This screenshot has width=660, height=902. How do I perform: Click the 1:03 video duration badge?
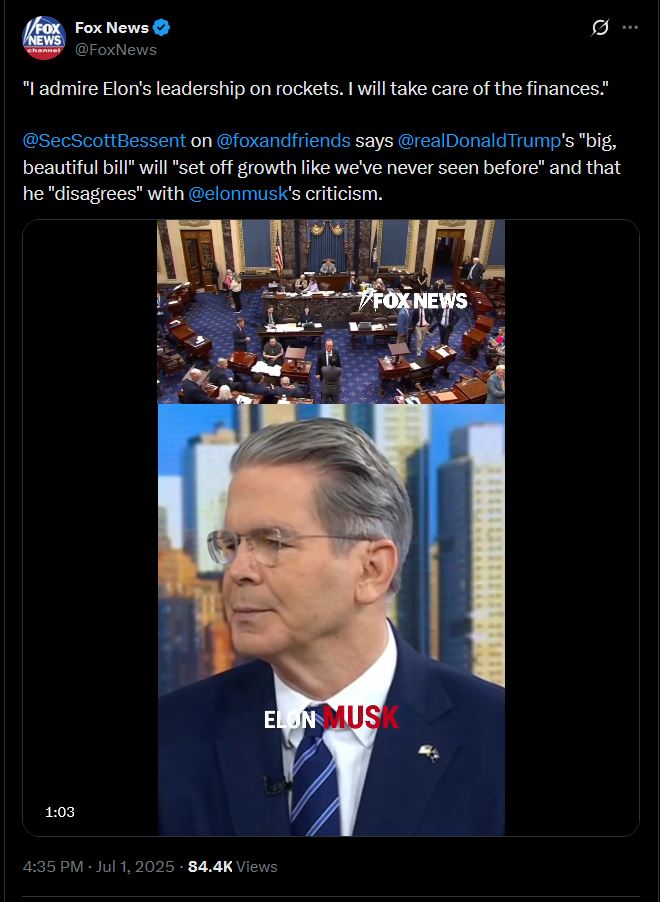pos(60,812)
